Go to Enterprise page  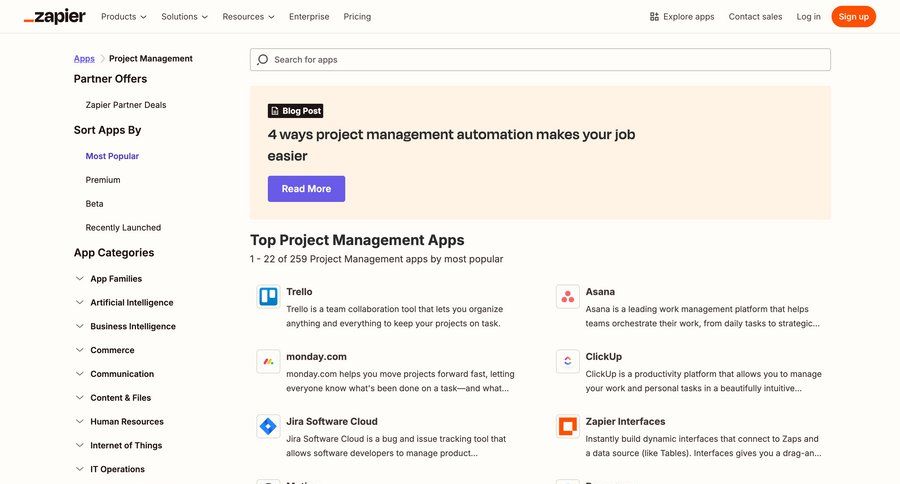[x=309, y=17]
